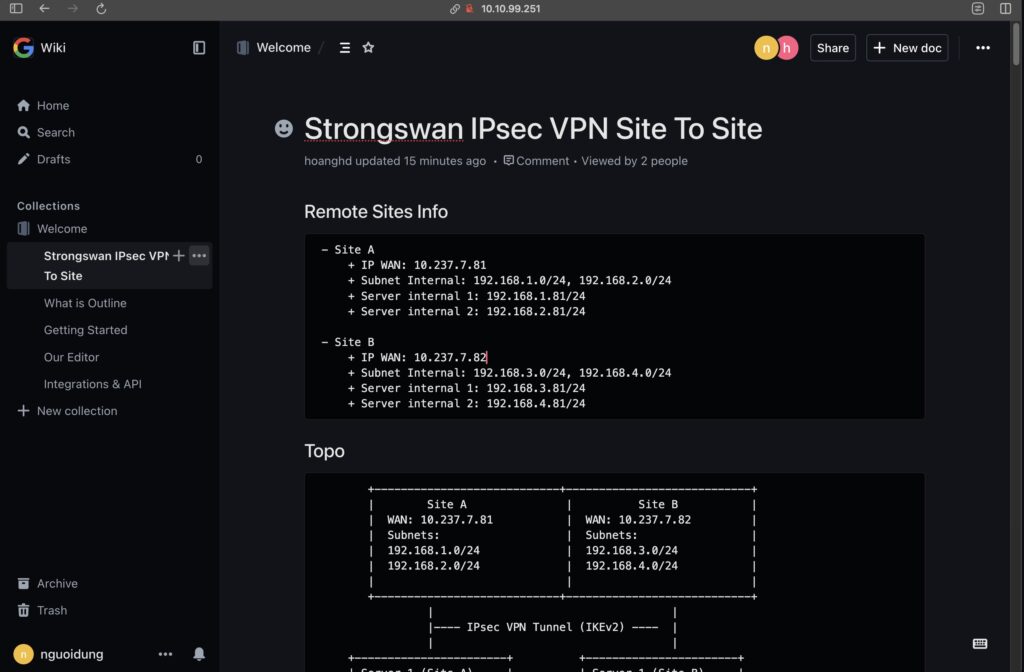Open the document options three-dot menu
The height and width of the screenshot is (672, 1024).
[x=983, y=48]
